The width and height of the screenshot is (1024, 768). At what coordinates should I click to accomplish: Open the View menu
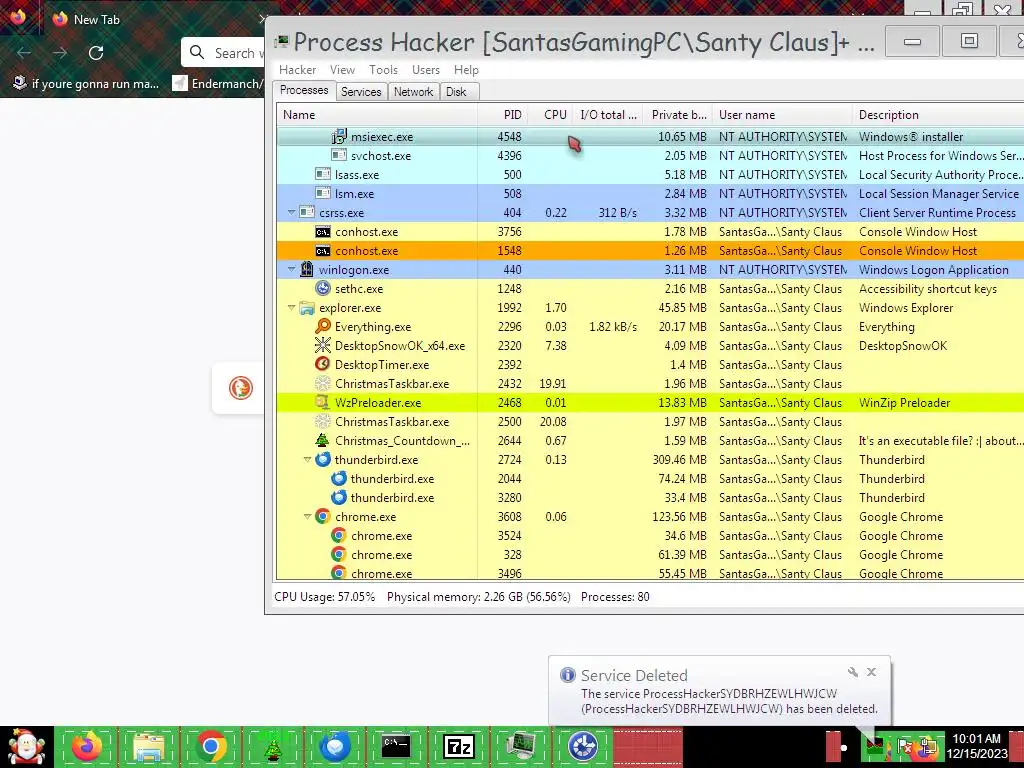(x=342, y=70)
